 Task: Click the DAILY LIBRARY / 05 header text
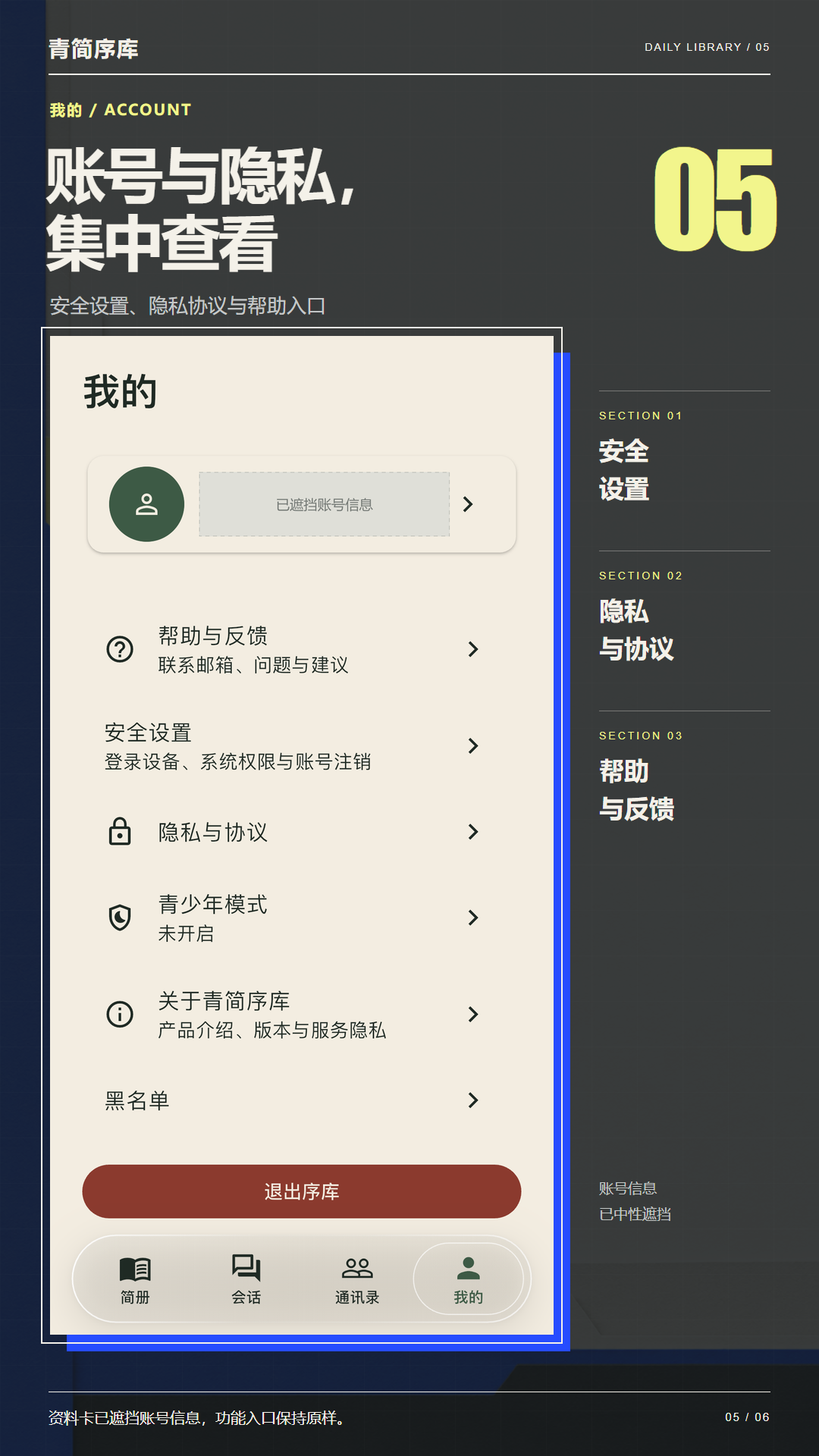pos(707,47)
